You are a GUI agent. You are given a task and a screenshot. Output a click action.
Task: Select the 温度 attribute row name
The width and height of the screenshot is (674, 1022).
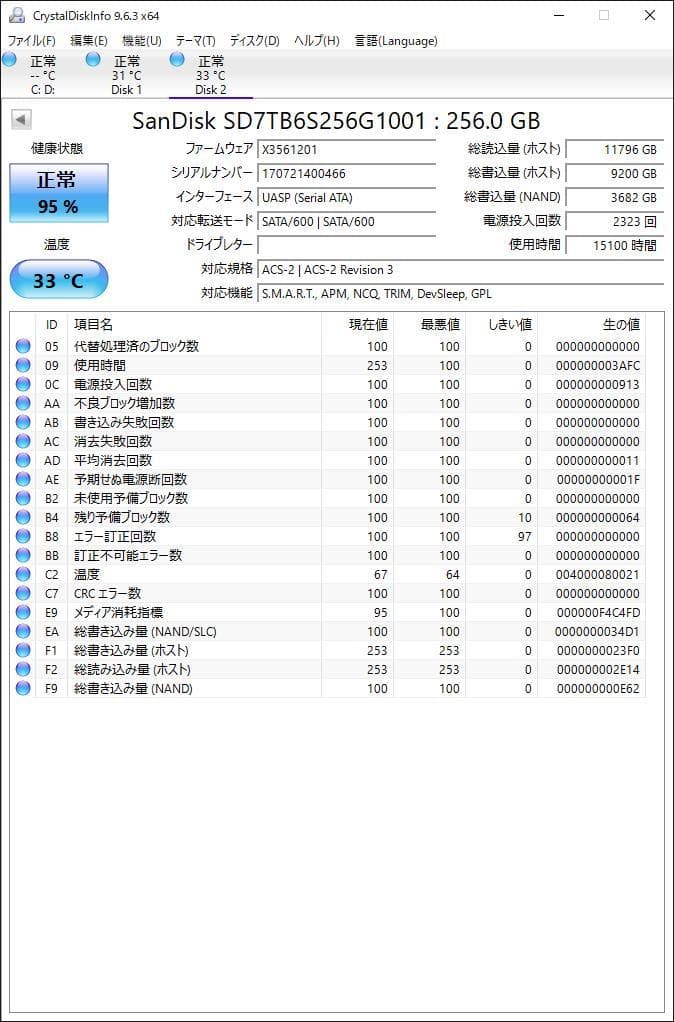tap(87, 575)
